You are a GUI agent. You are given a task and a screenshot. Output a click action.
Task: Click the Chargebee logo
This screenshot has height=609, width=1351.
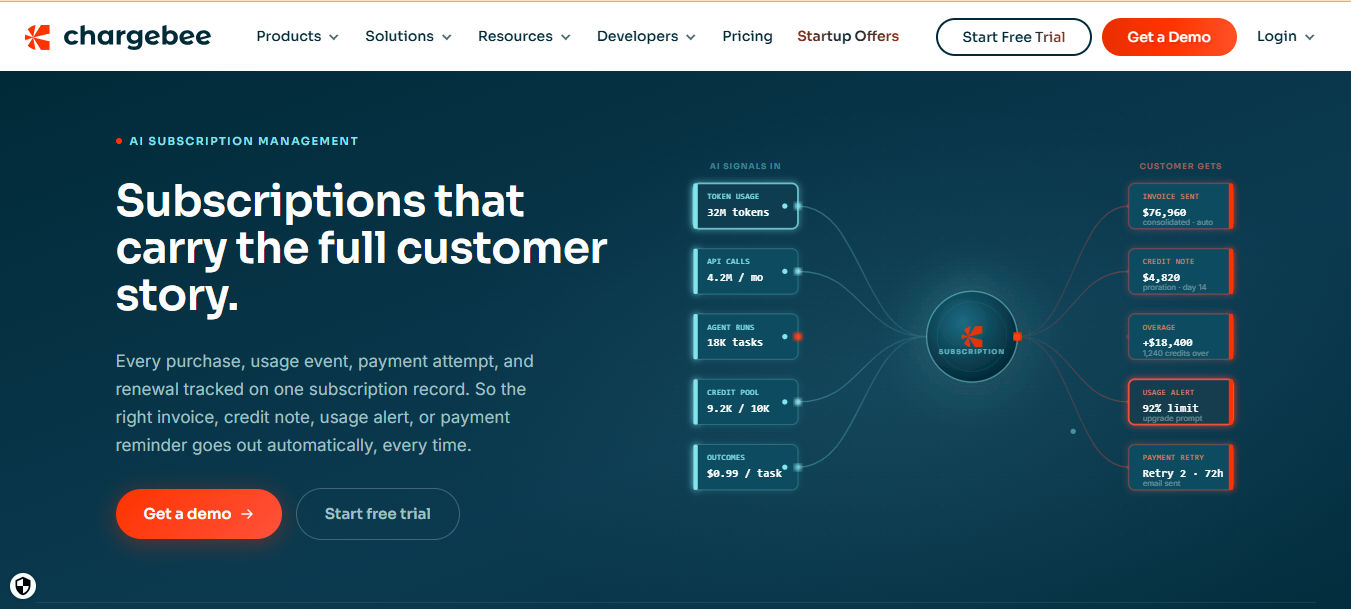(118, 37)
